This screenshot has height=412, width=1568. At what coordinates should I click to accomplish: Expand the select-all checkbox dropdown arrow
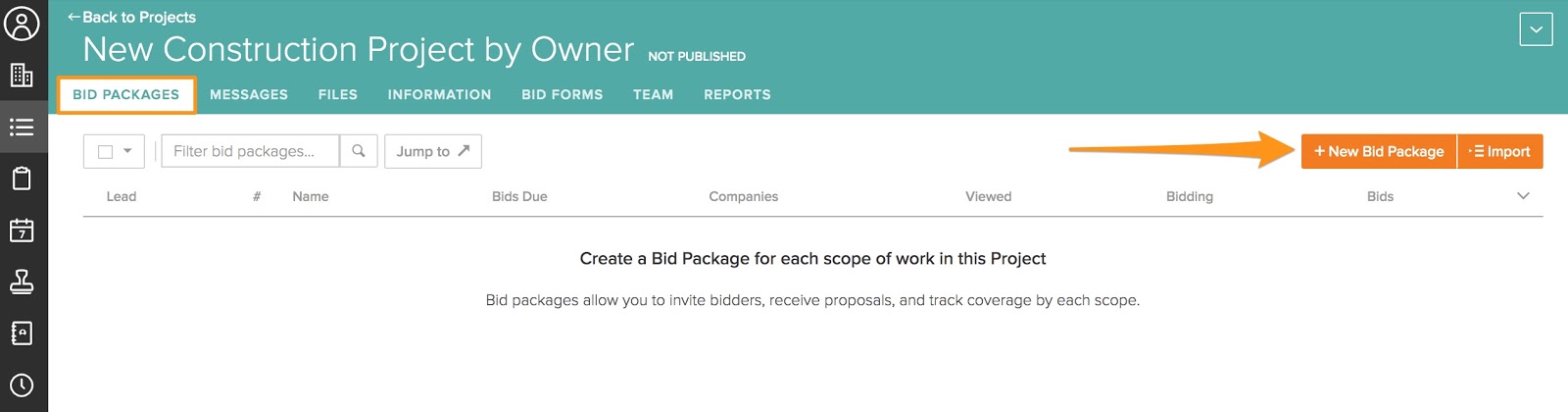127,151
